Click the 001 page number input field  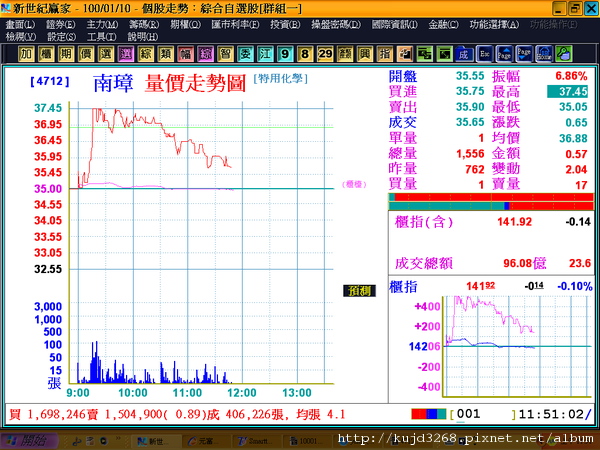tap(483, 414)
